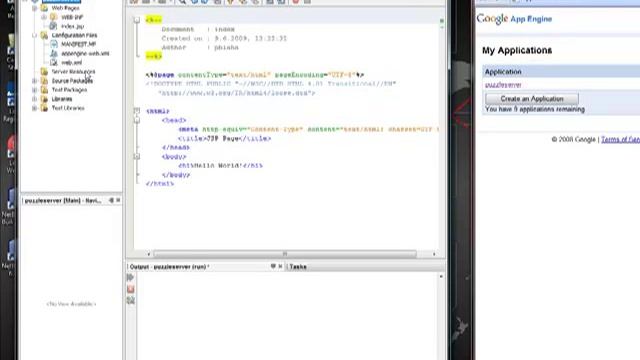Click green status mark on editor error stripe
Viewport: 640px width, 360px height.
pos(442,20)
